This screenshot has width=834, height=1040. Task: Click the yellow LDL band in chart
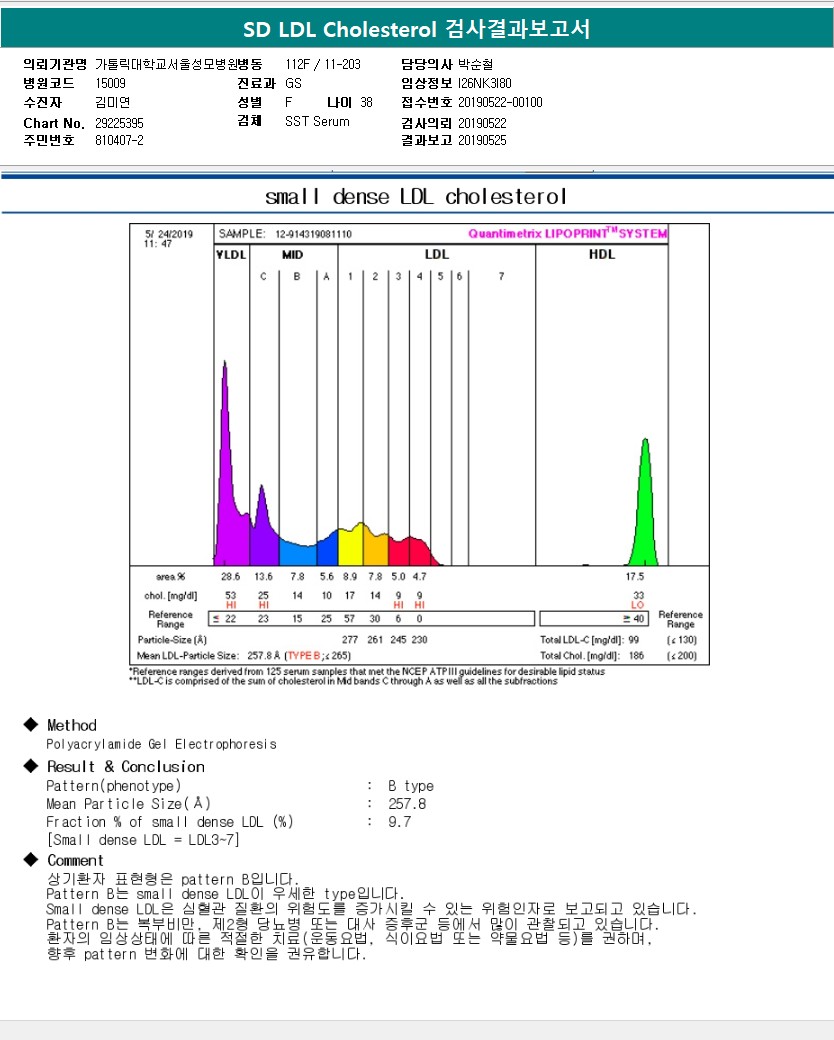[x=350, y=545]
